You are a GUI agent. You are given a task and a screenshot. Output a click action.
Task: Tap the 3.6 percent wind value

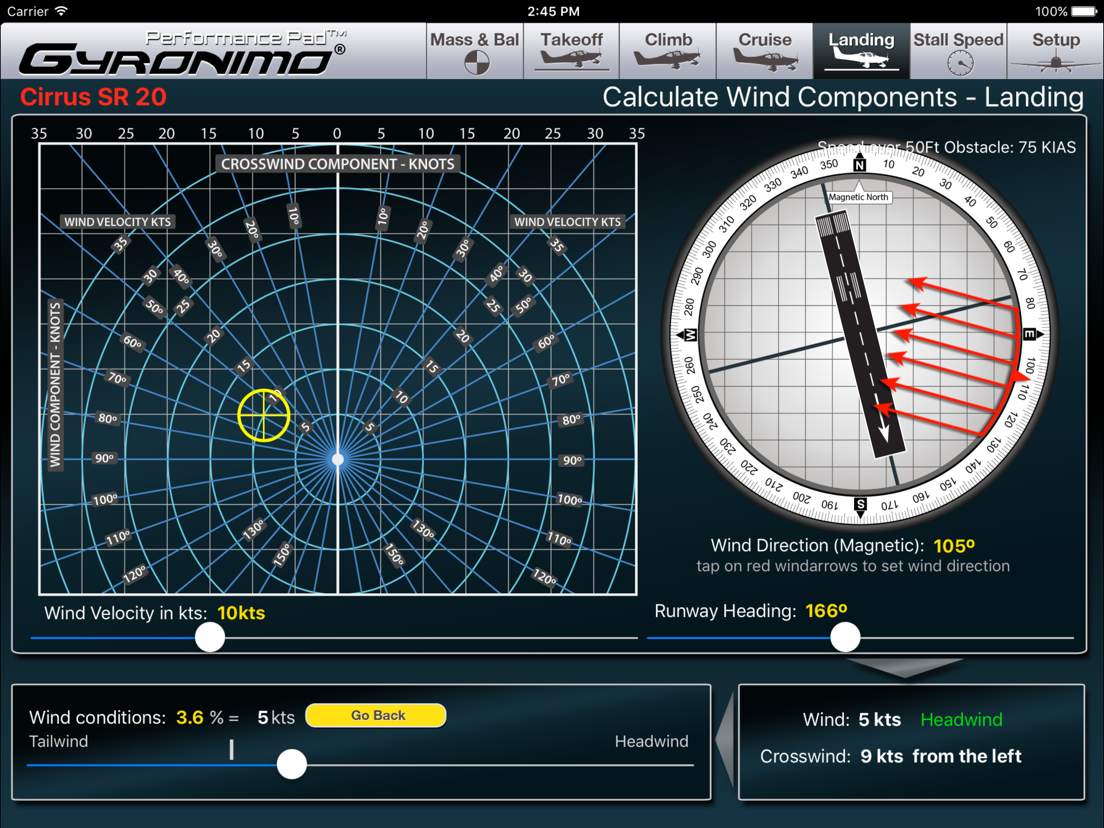click(x=189, y=717)
